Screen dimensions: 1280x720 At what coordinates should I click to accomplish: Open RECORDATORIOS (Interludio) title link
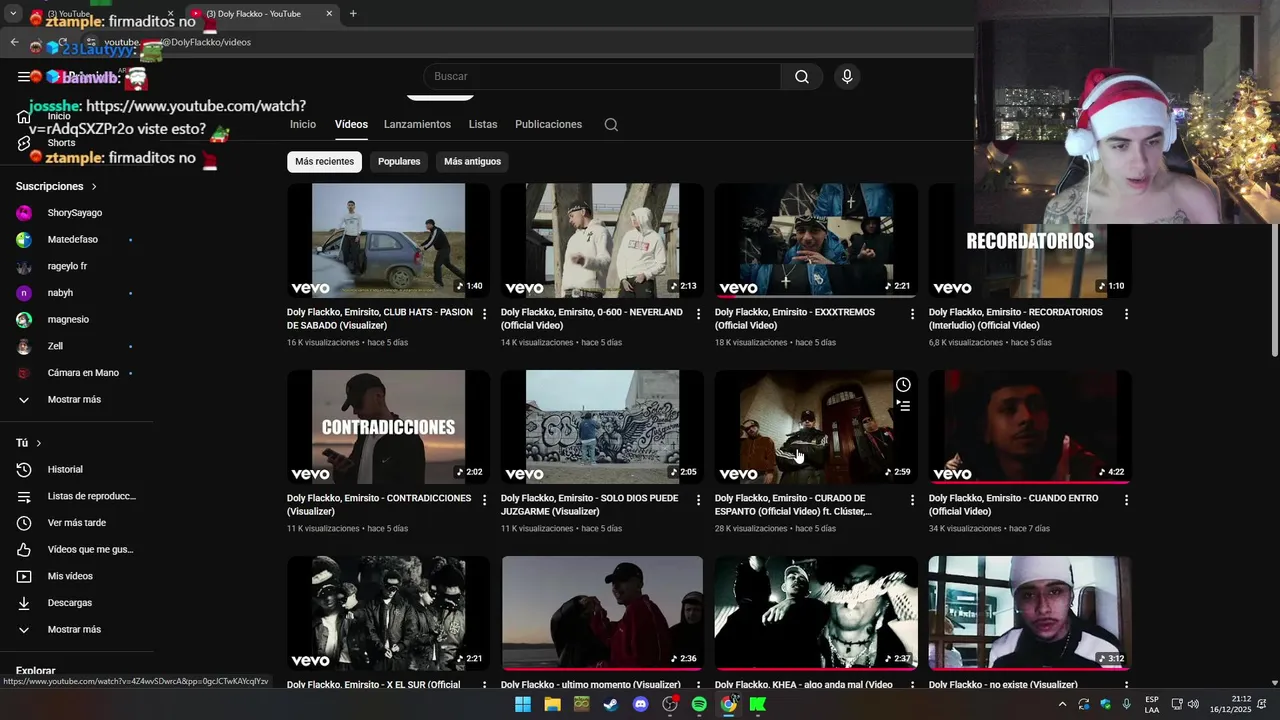[x=1016, y=319]
